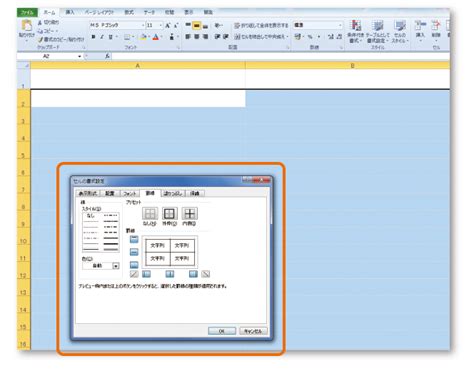The image size is (474, 371).
Task: Switch to the Page Layout ribbon tab
Action: tap(99, 12)
